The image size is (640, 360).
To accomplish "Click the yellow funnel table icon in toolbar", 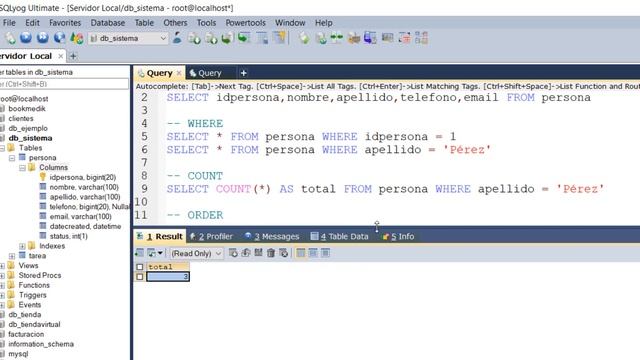I will point(280,38).
